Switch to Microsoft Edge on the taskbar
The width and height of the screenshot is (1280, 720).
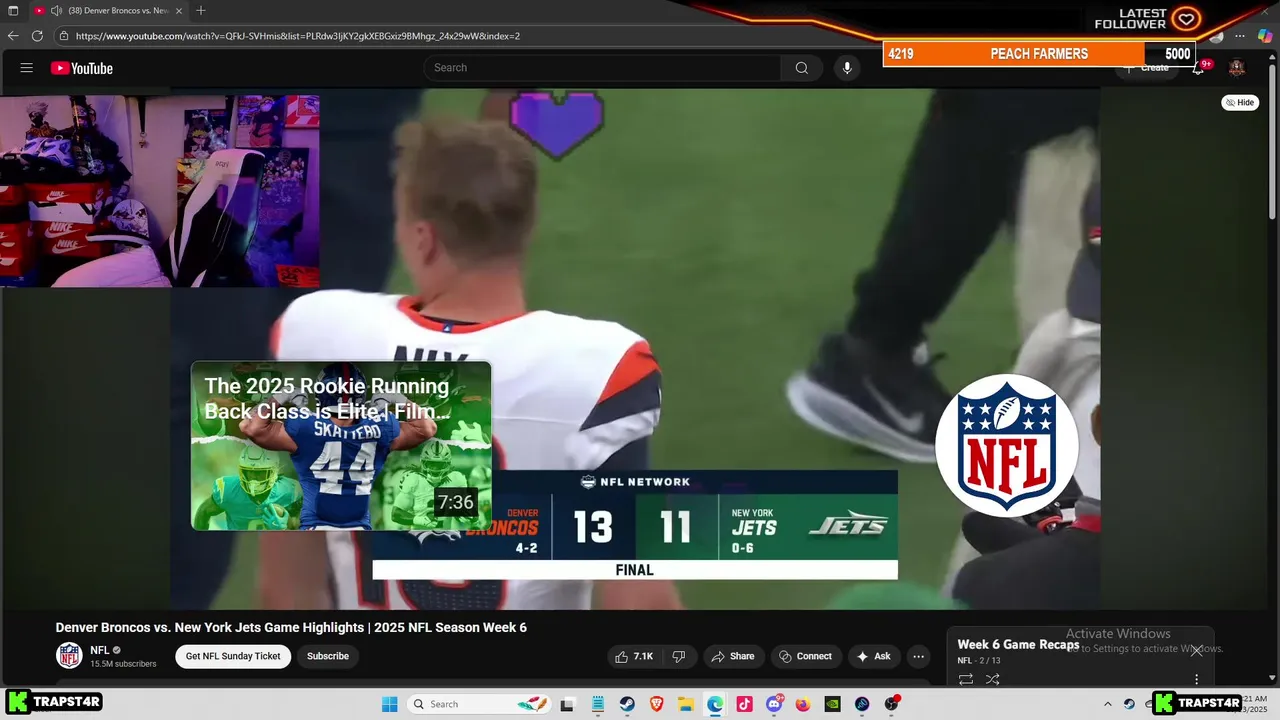715,704
